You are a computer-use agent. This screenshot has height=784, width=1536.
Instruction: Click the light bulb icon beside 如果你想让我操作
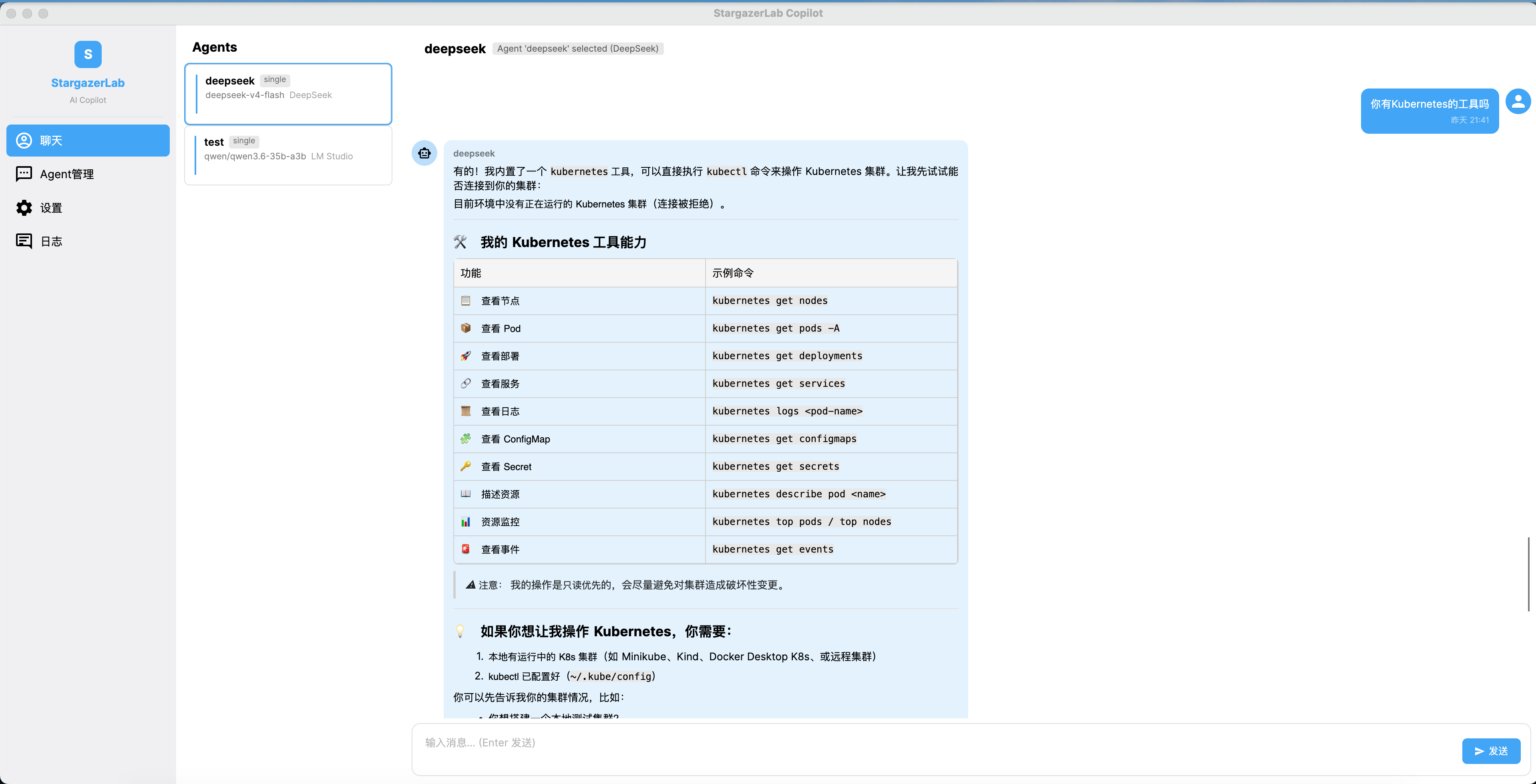pos(460,631)
